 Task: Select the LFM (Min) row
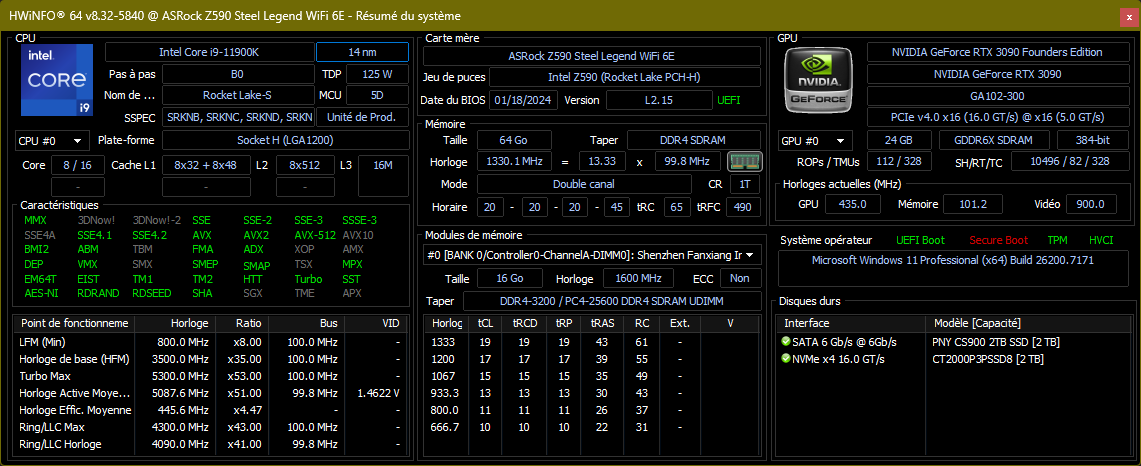[x=210, y=342]
